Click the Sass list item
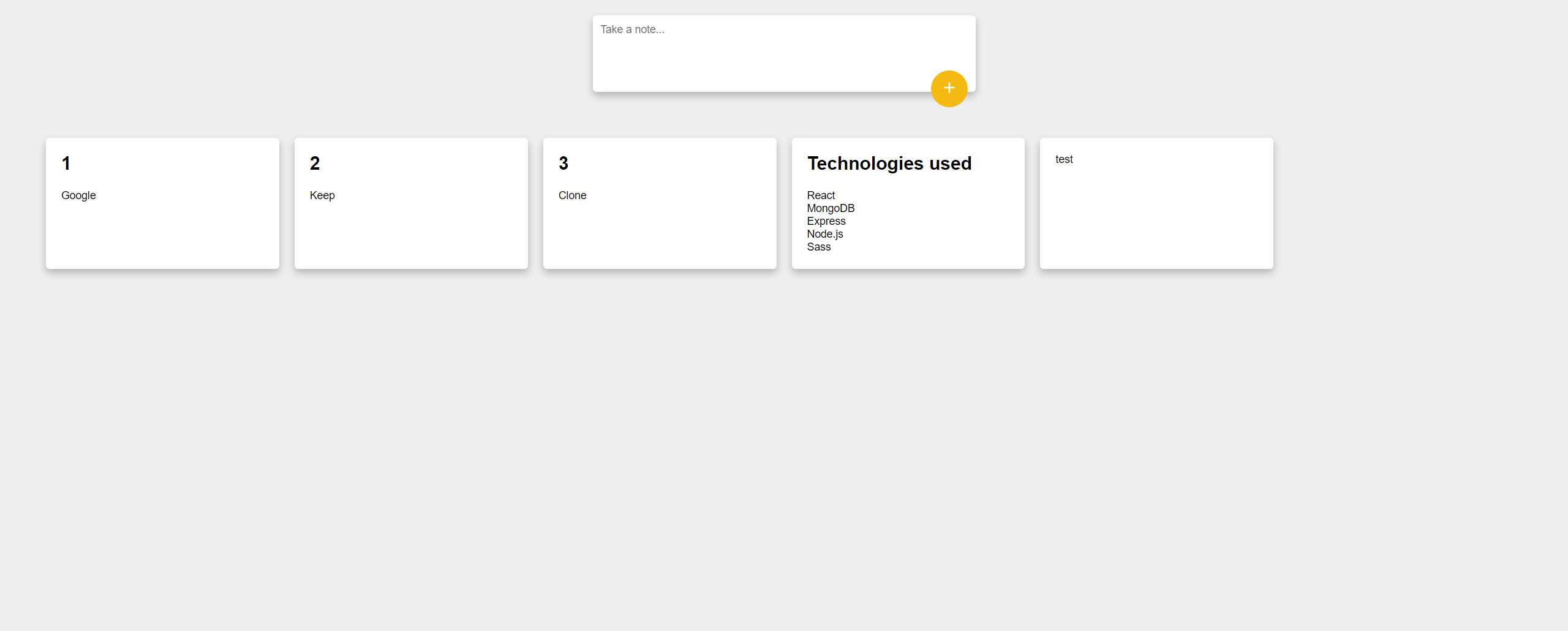 (x=819, y=247)
